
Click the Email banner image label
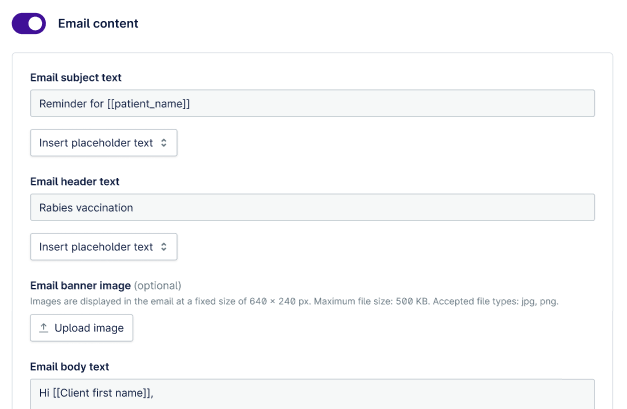click(x=80, y=285)
